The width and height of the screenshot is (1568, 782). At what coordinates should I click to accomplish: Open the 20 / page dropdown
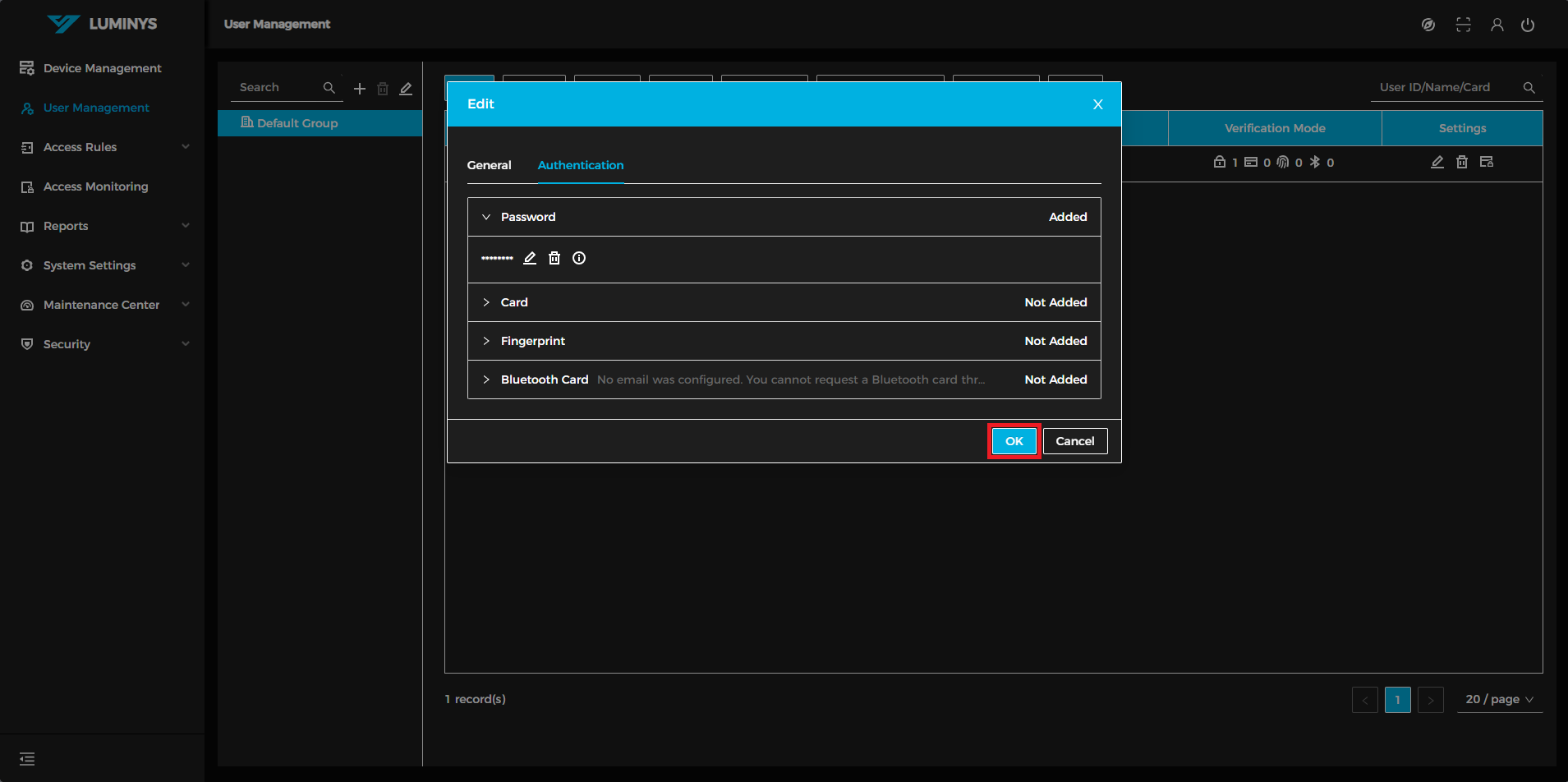point(1499,699)
